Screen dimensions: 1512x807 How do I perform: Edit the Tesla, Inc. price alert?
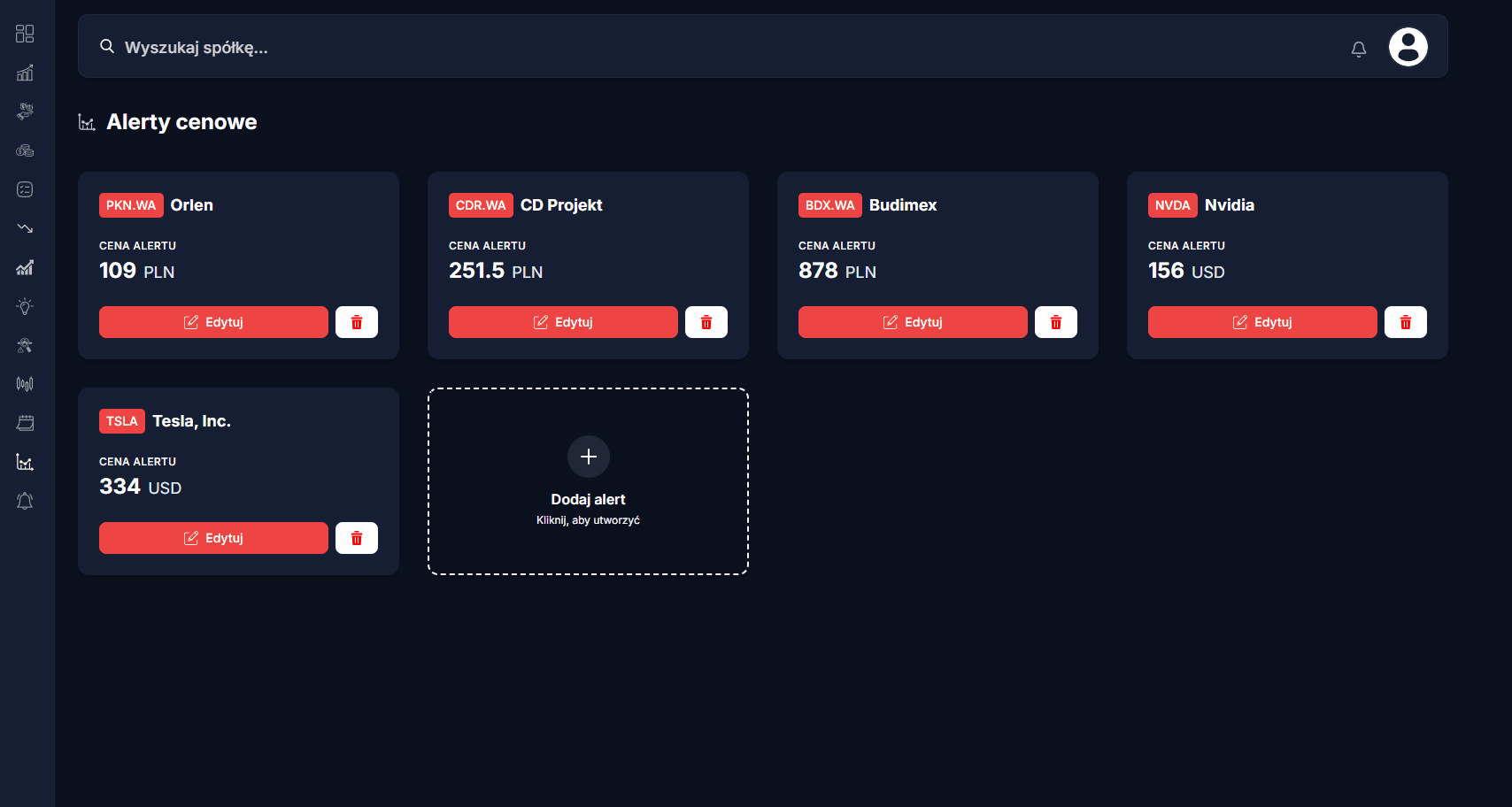coord(213,538)
